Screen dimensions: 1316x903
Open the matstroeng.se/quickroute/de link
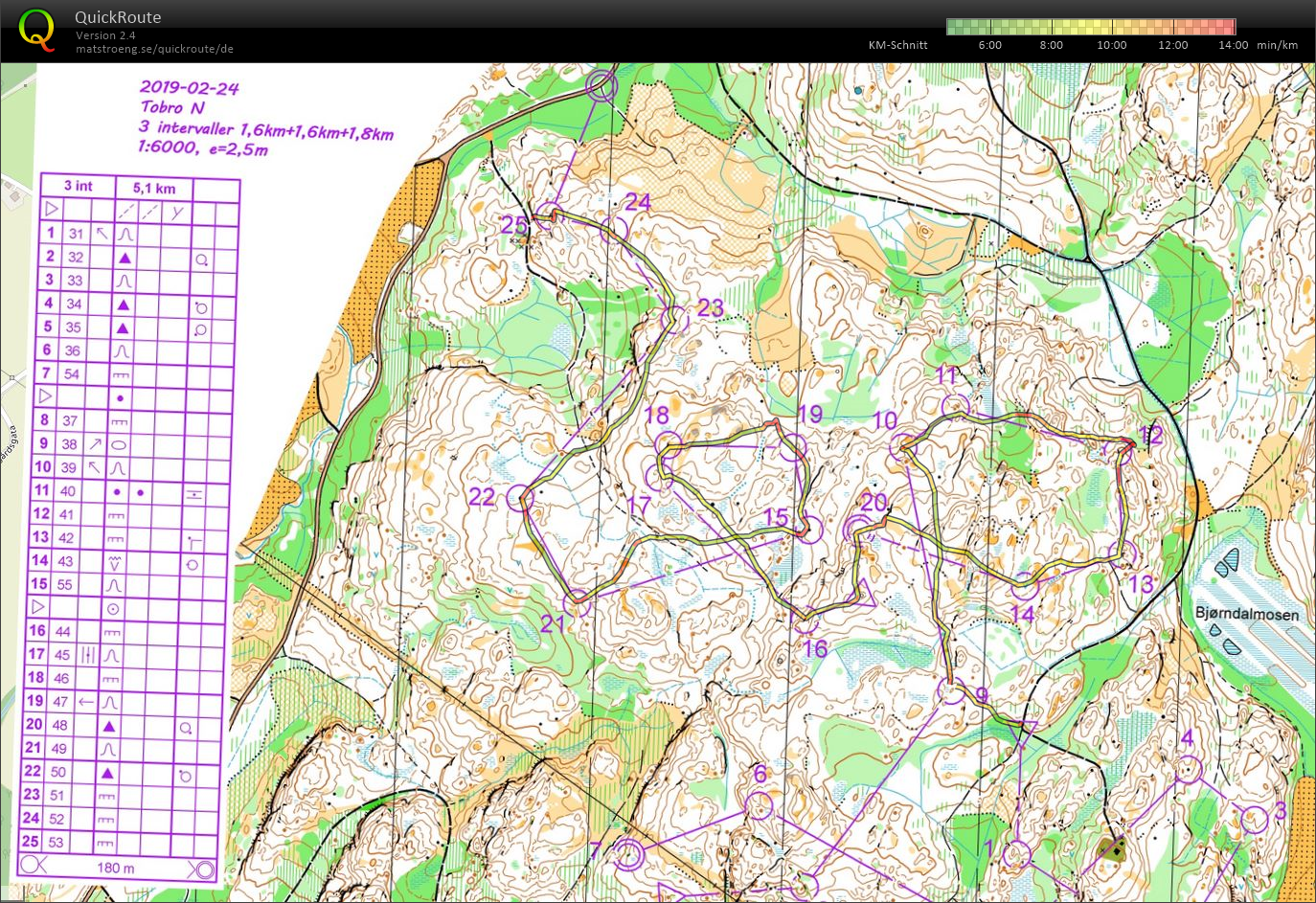[x=154, y=49]
